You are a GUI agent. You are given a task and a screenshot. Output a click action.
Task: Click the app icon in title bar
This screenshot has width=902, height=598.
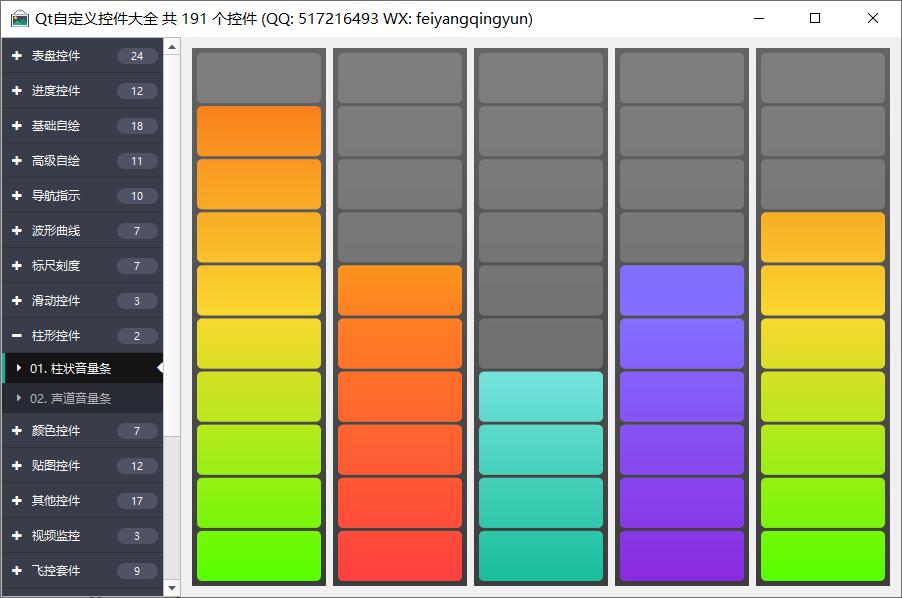19,18
